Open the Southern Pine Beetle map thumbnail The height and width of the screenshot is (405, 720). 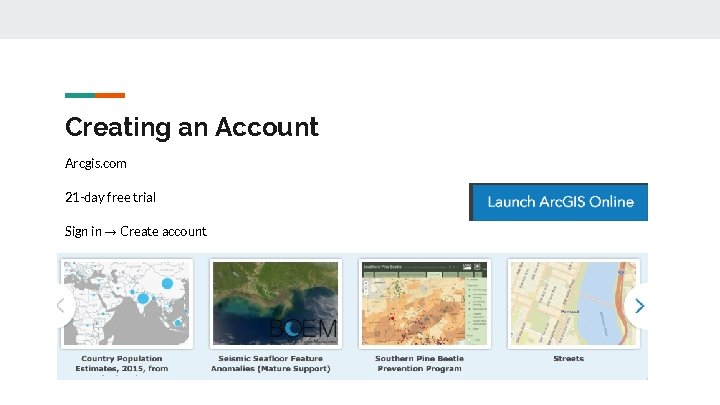click(x=425, y=304)
